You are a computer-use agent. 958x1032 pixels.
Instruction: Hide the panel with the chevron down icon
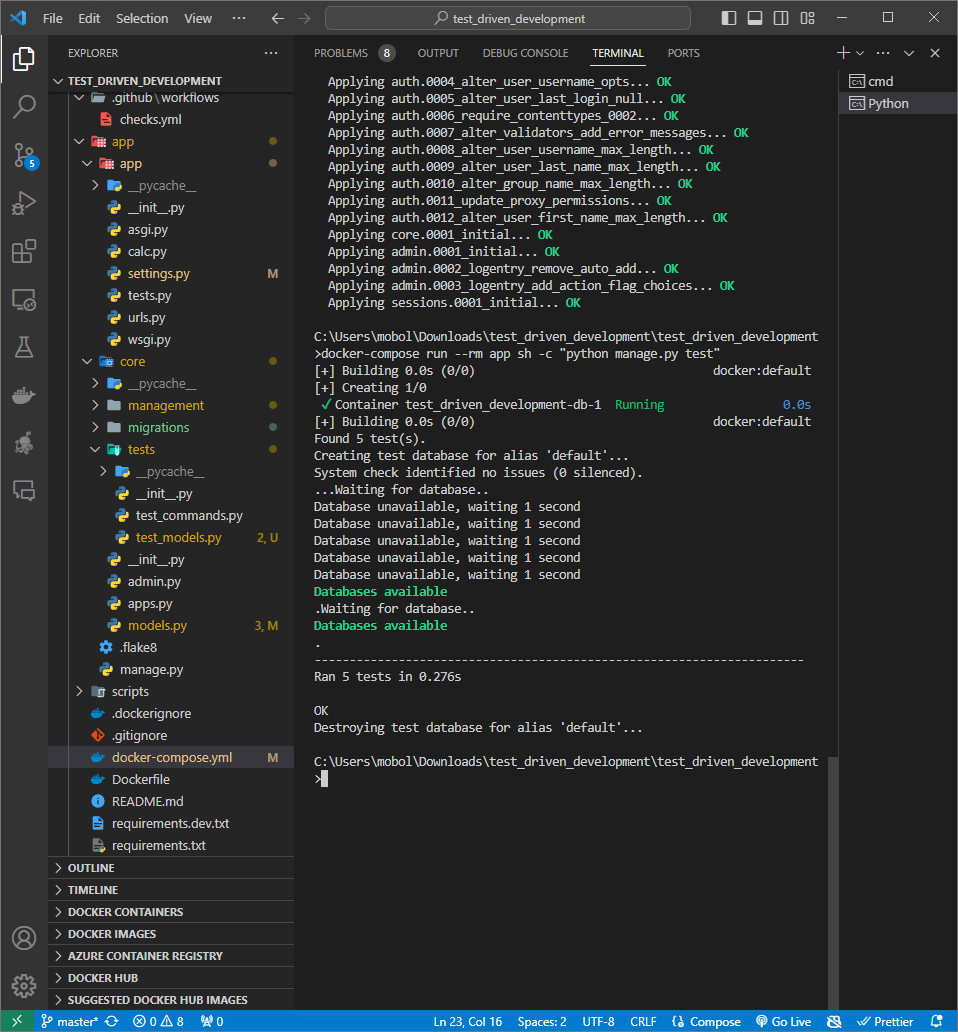[909, 53]
